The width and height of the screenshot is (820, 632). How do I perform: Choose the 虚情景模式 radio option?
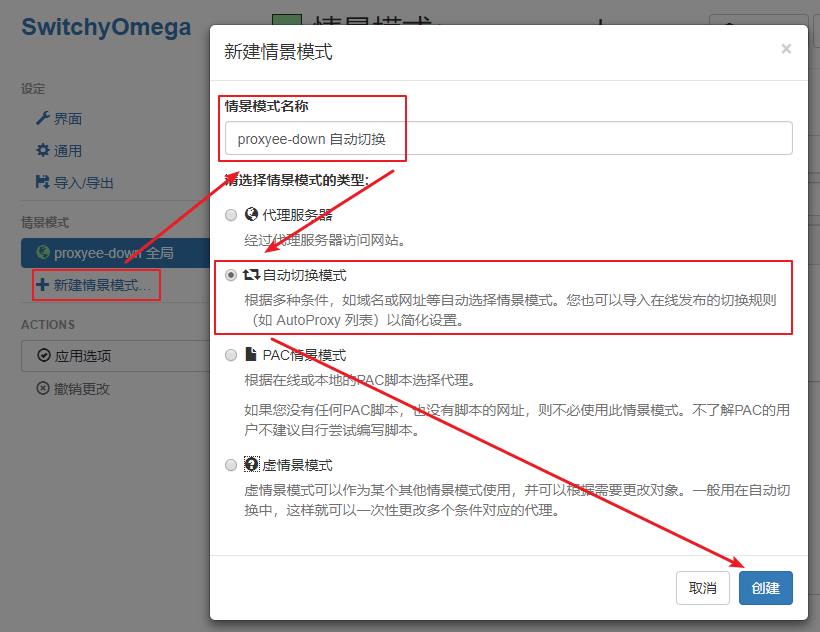click(232, 465)
